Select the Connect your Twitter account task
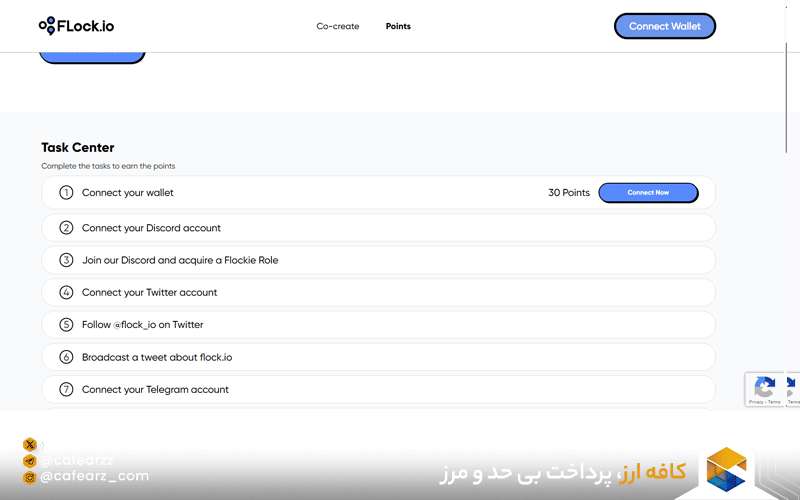The image size is (800, 500). [378, 292]
